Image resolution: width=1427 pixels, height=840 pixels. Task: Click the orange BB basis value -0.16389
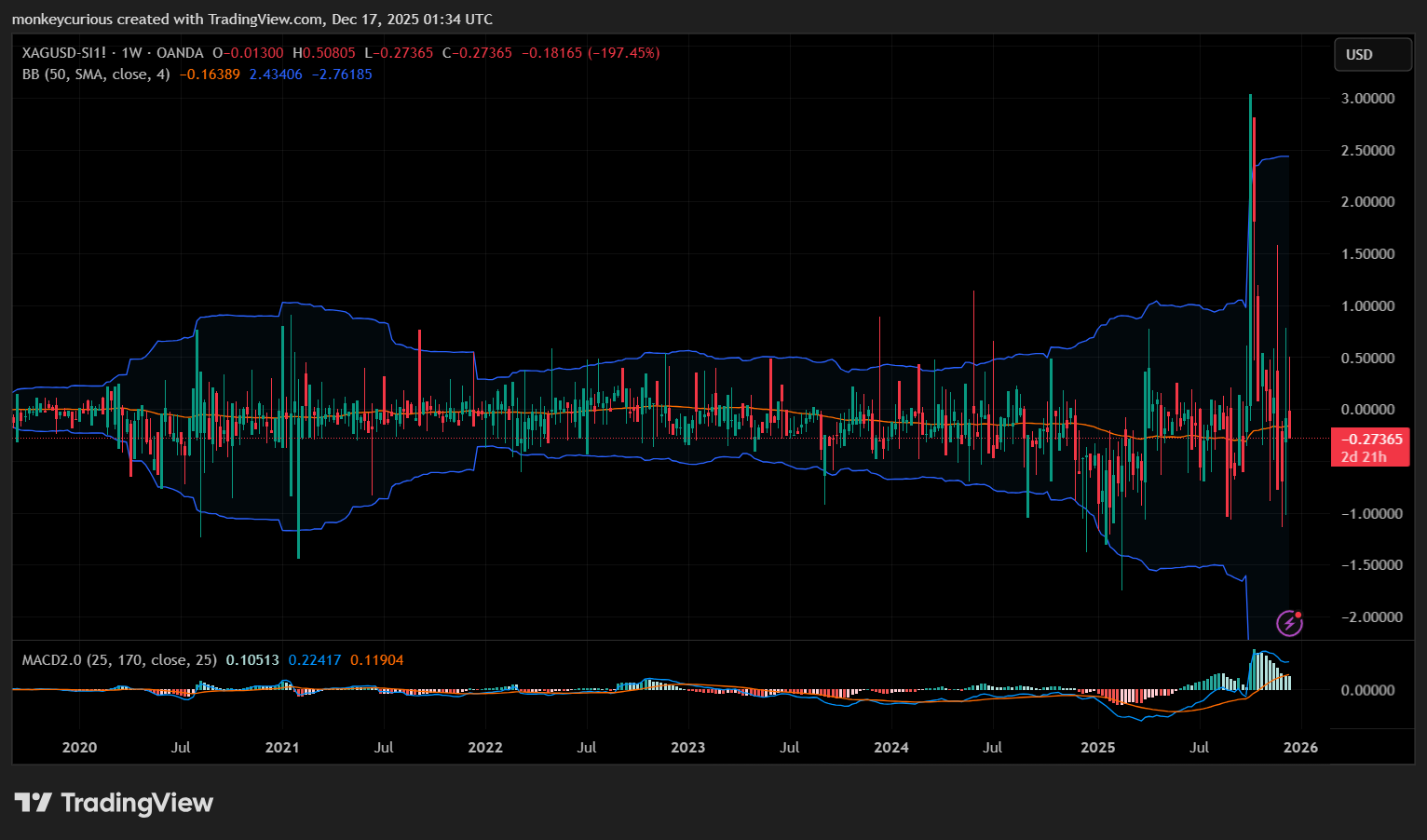(210, 75)
